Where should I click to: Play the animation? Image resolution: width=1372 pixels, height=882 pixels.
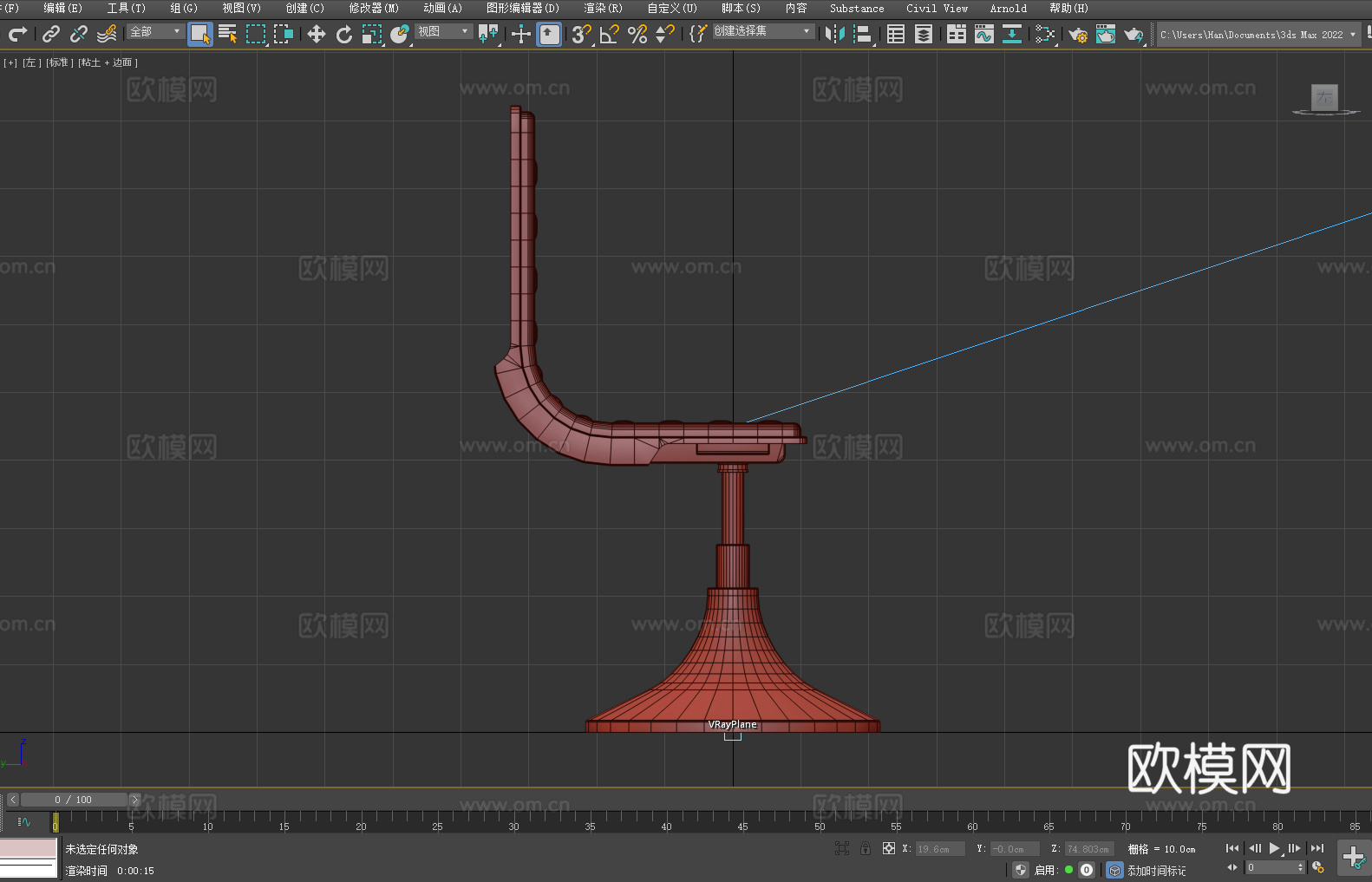point(1274,848)
